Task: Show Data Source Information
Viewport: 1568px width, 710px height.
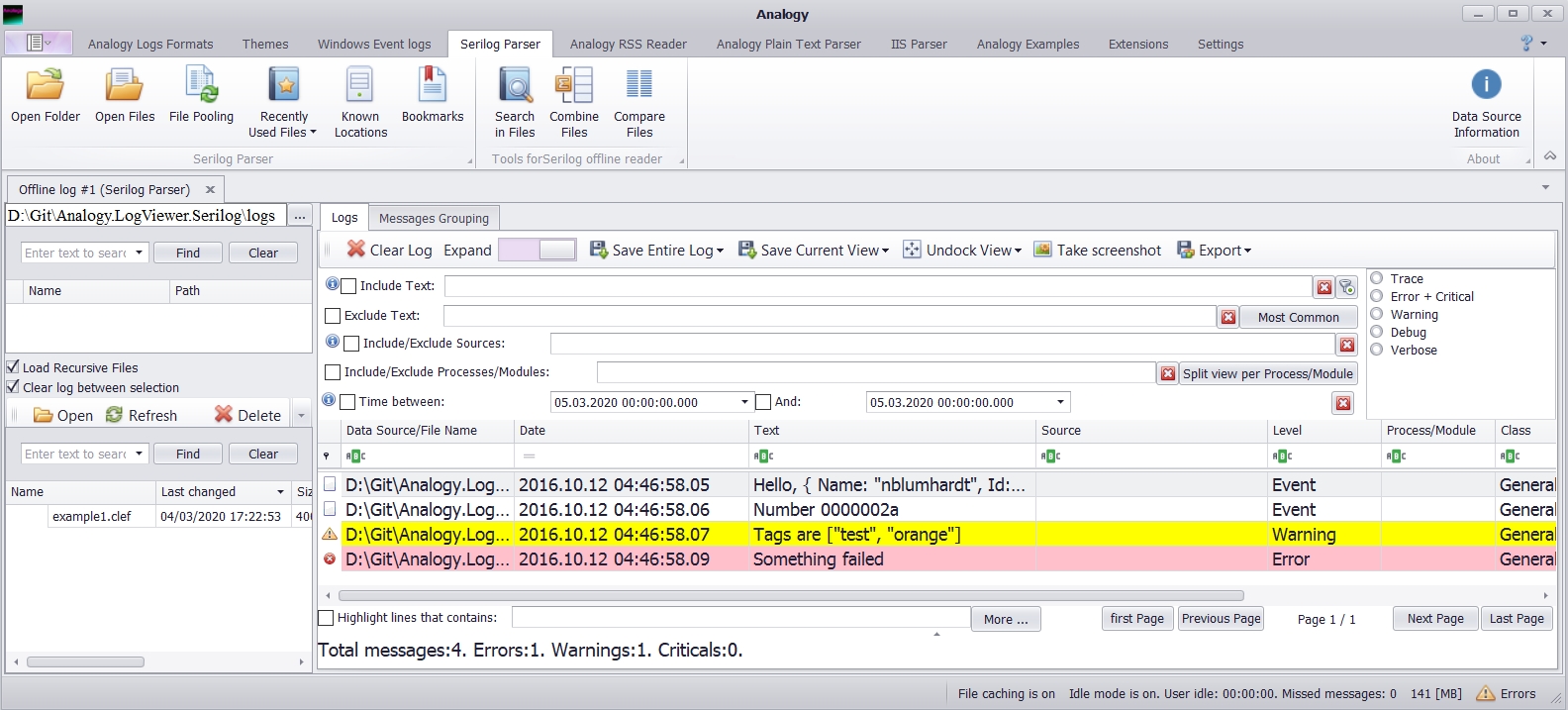Action: coord(1486,102)
